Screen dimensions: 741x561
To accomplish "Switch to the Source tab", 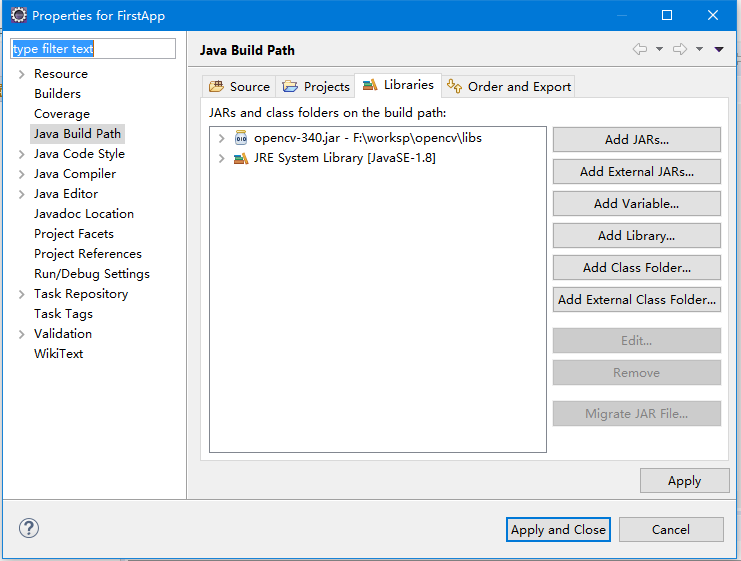I will coord(239,87).
